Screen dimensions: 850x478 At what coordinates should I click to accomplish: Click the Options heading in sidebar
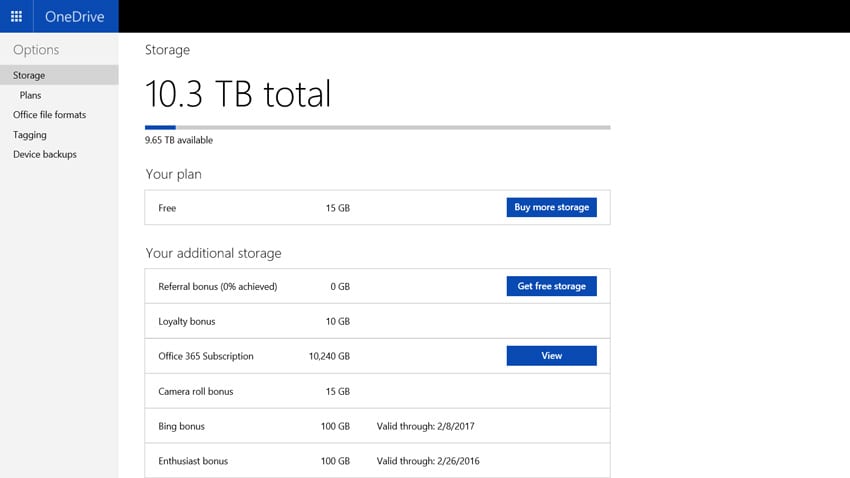36,50
